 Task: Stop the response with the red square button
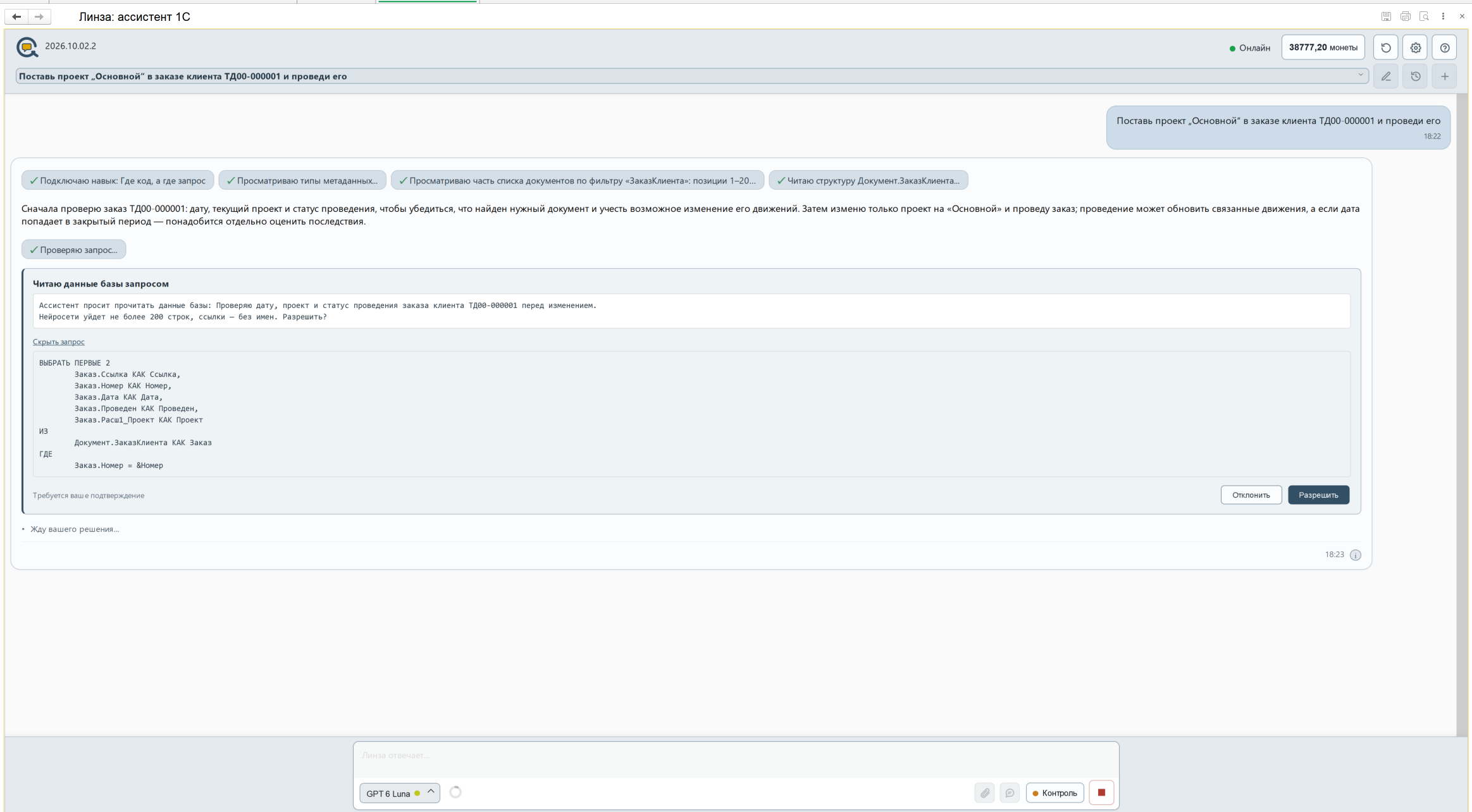pos(1101,792)
